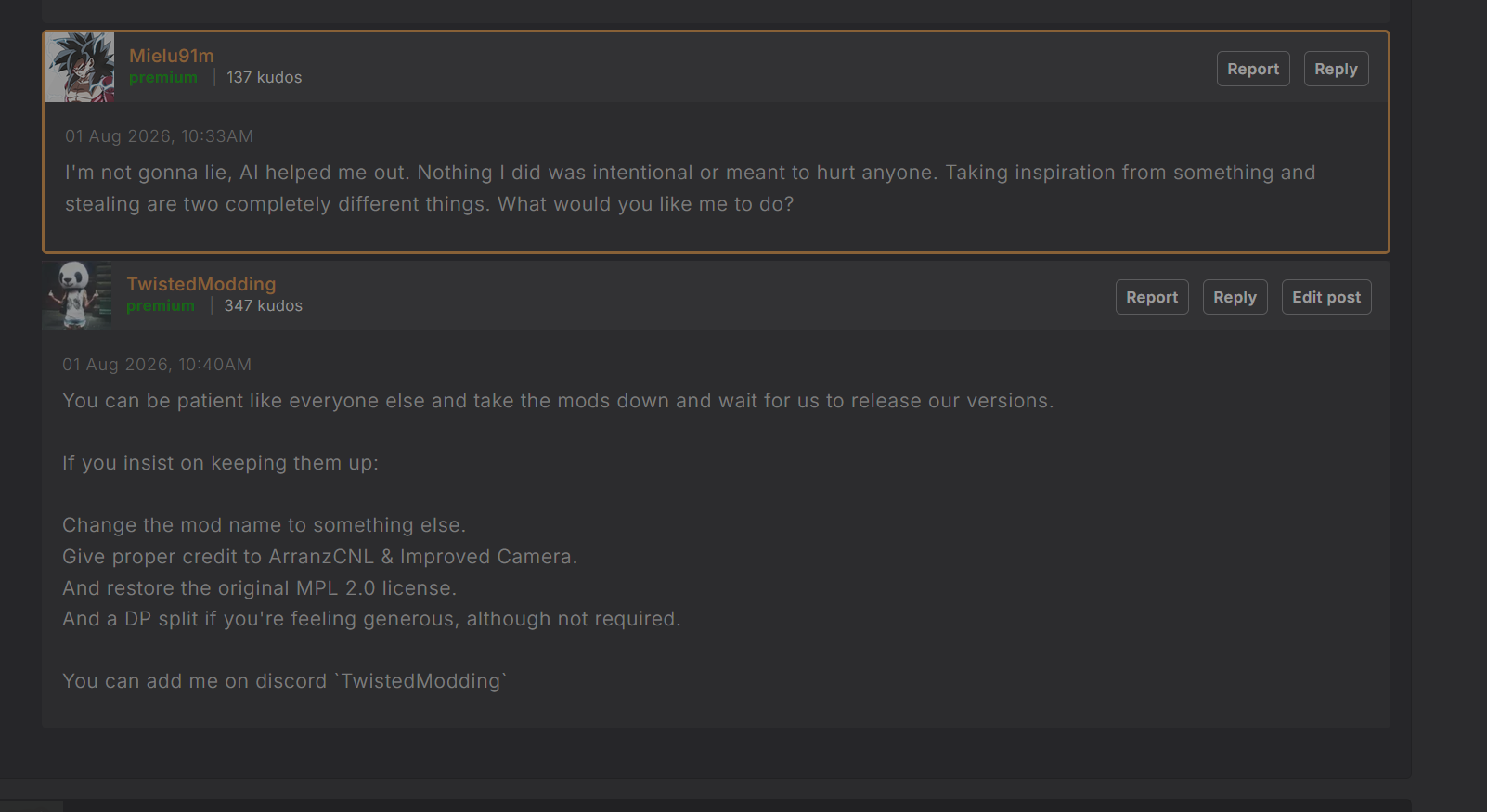Image resolution: width=1487 pixels, height=812 pixels.
Task: Open the TwistedModding username profile link
Action: (201, 284)
